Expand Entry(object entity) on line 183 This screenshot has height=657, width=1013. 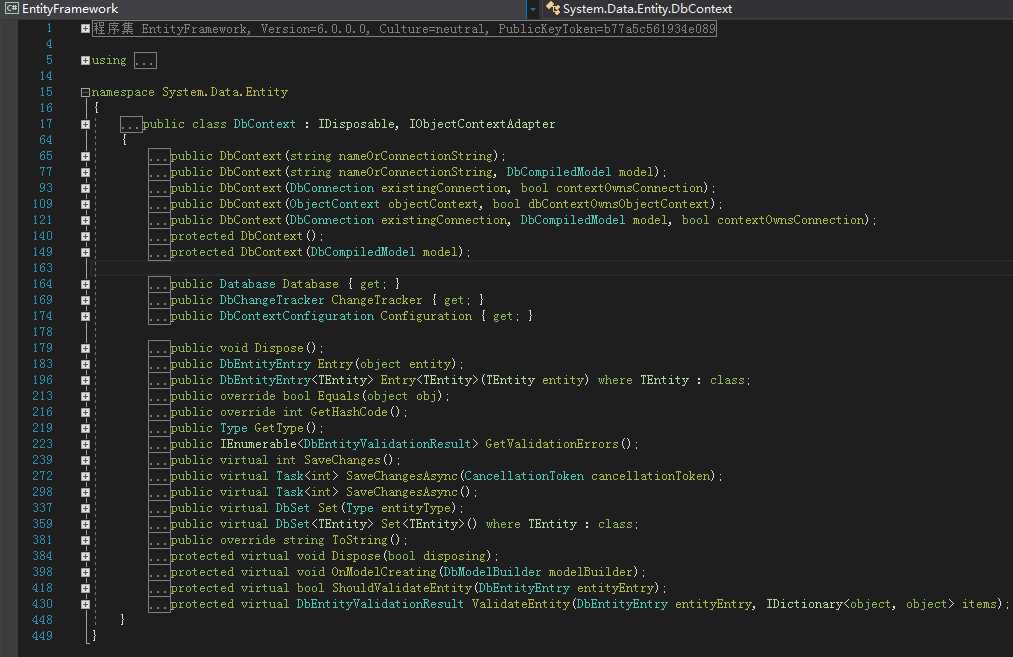click(85, 364)
